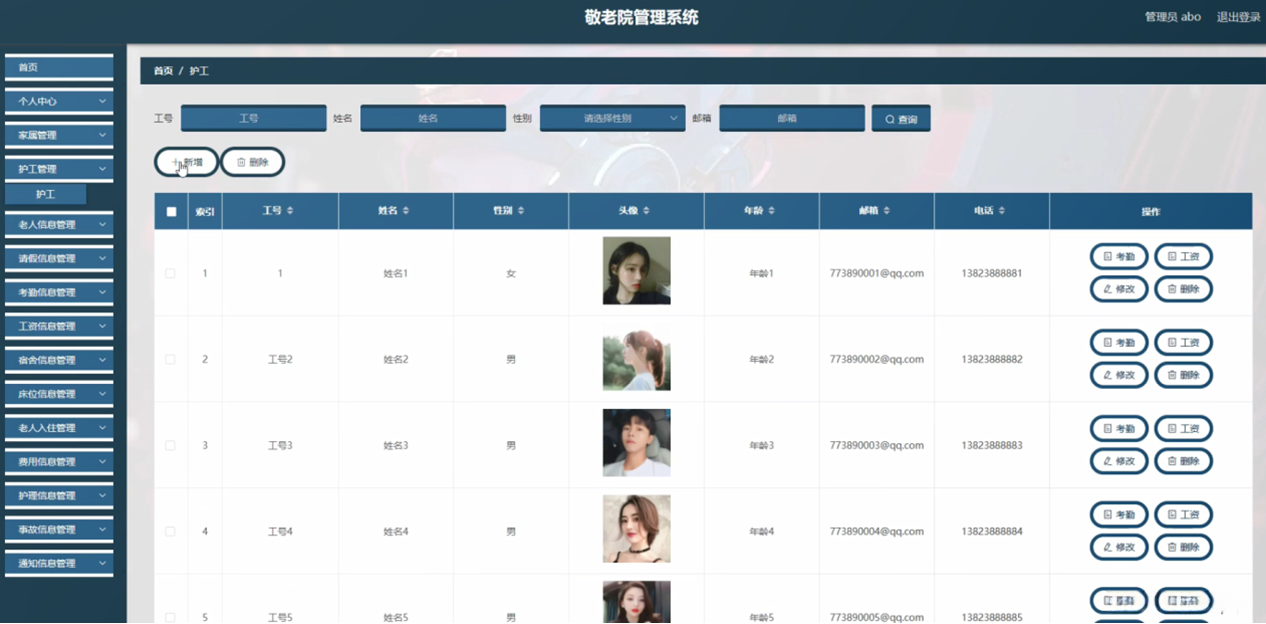1266x624 pixels.
Task: Expand the 家属管理 sidebar menu
Action: 59,135
